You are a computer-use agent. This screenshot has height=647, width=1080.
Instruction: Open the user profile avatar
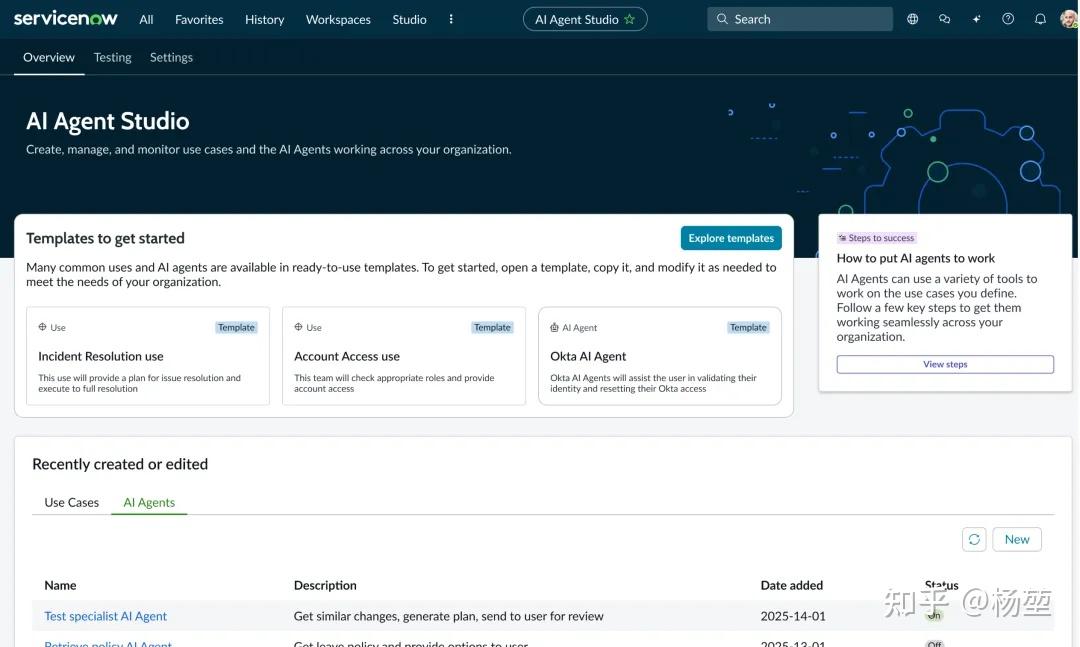[1069, 19]
